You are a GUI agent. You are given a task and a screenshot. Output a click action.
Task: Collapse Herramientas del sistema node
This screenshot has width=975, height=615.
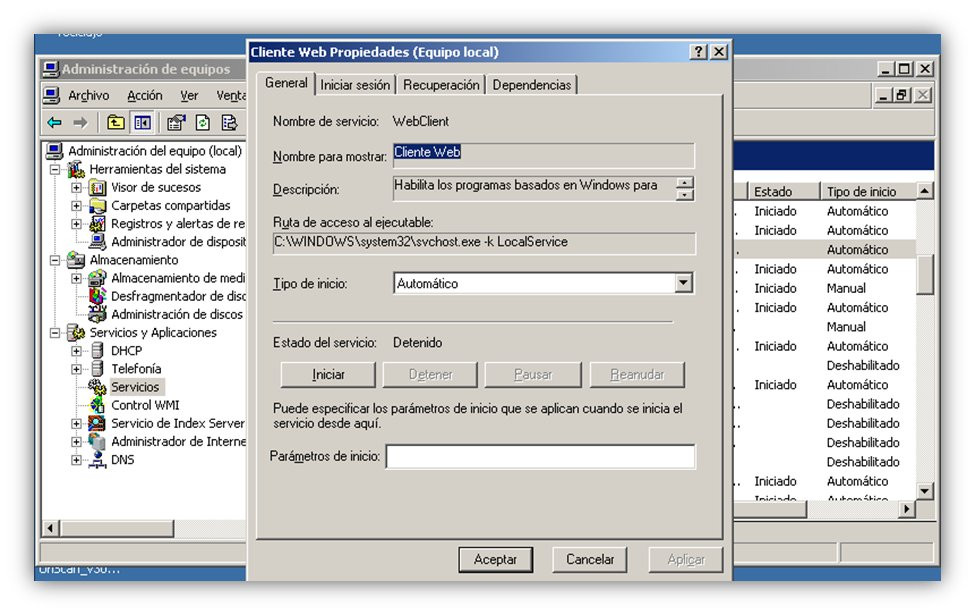pos(55,169)
